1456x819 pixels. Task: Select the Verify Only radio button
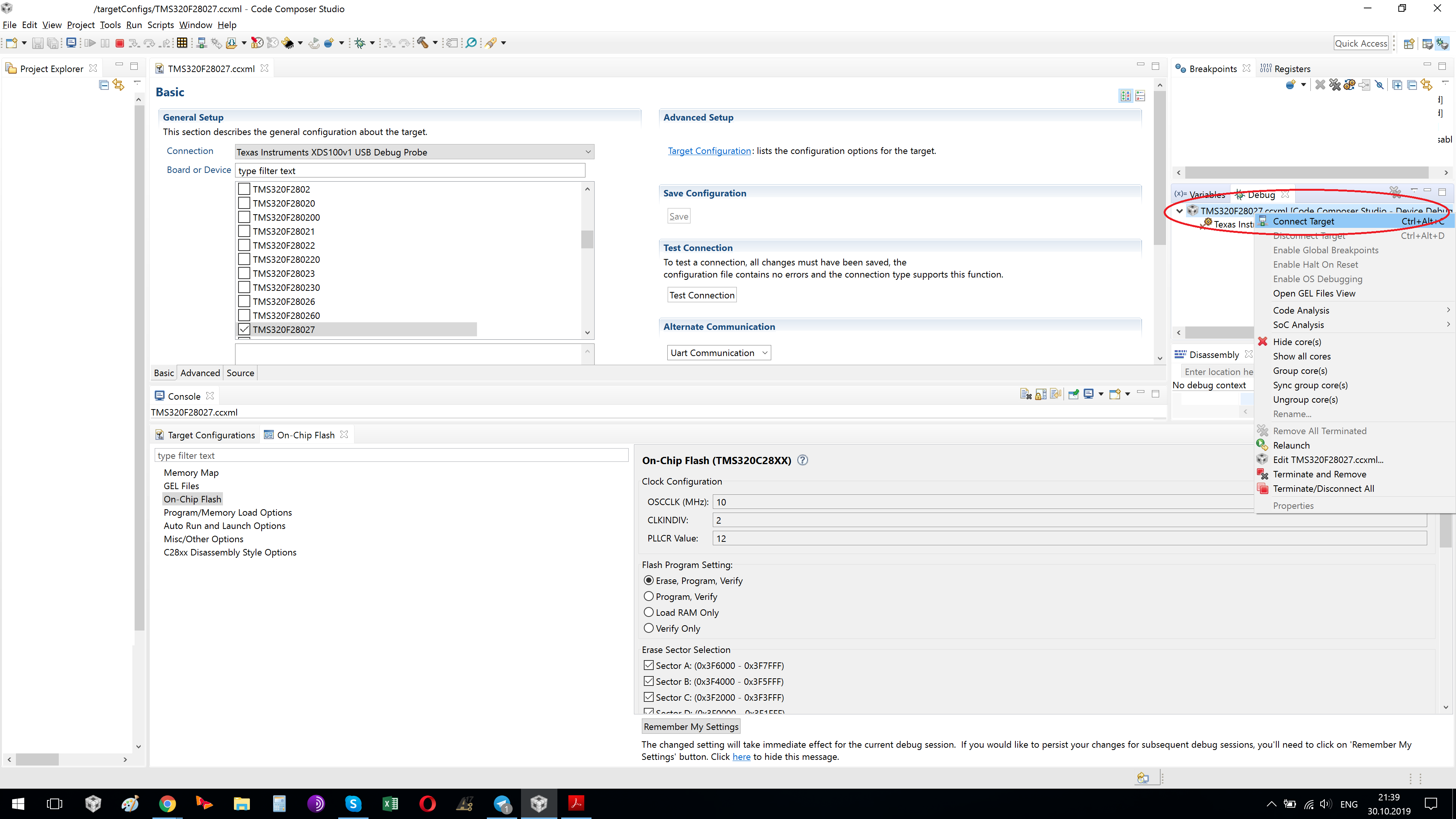tap(649, 628)
